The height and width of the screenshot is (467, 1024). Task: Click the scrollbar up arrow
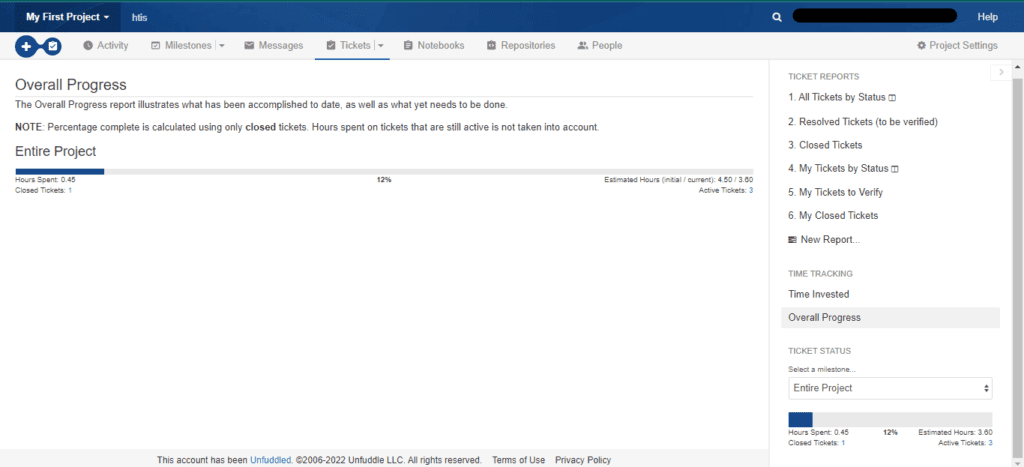1017,67
